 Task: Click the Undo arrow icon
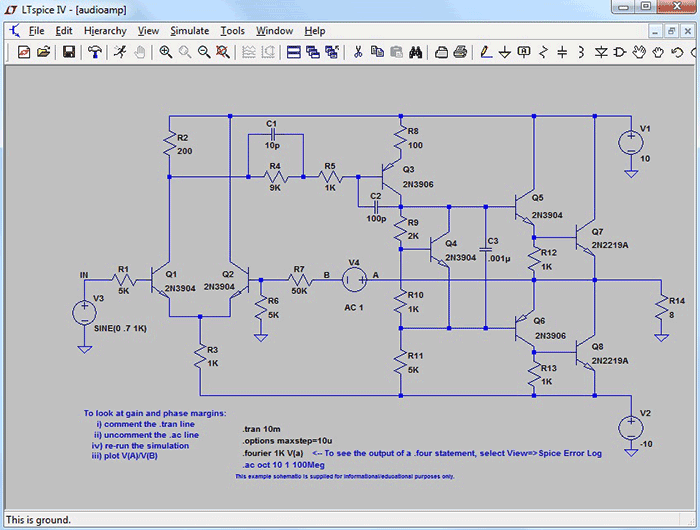tap(677, 52)
